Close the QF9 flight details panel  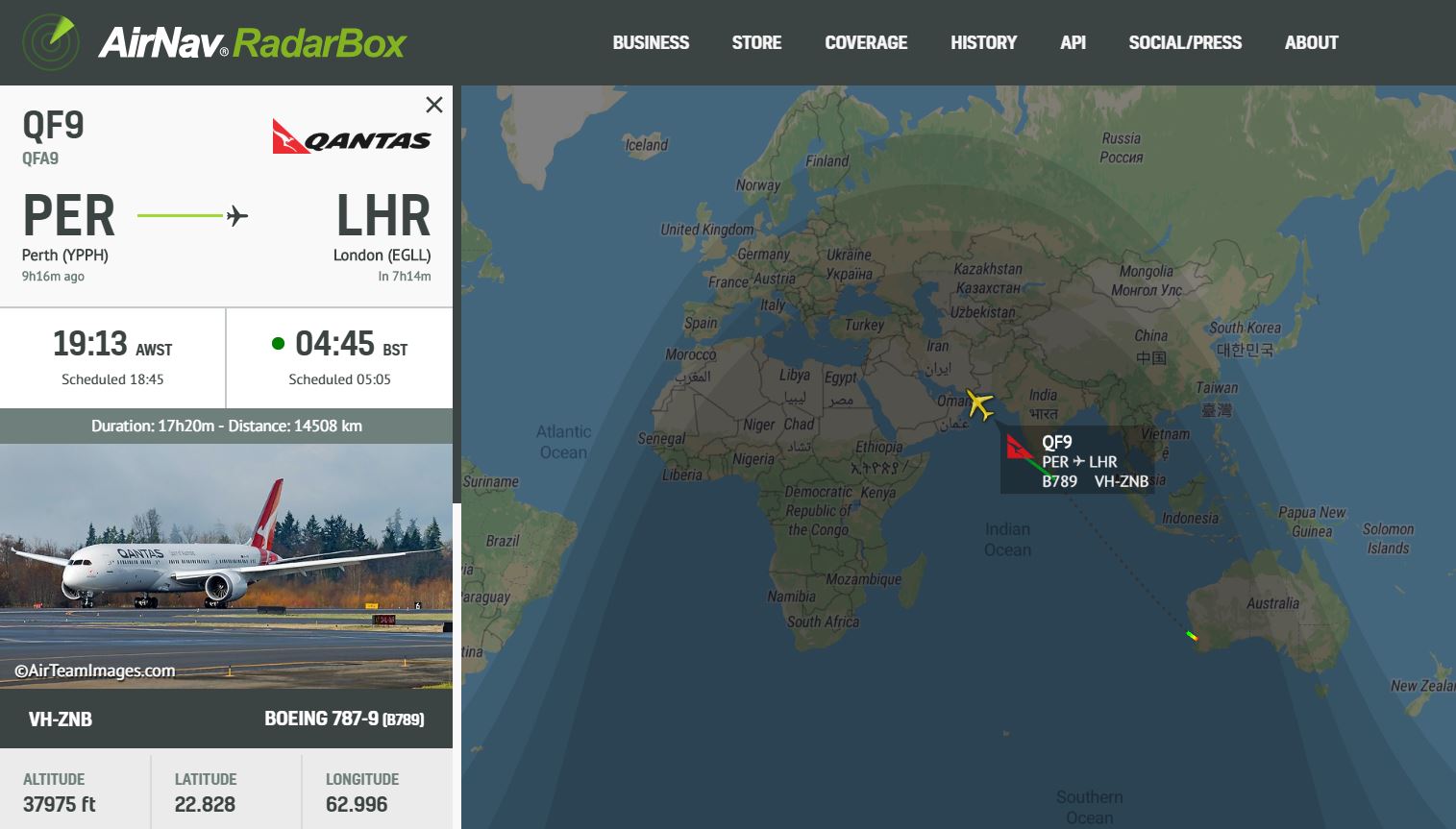pyautogui.click(x=434, y=105)
